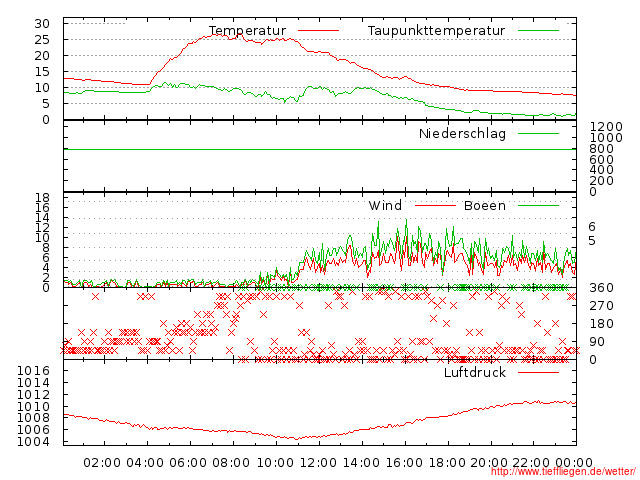Click the 25 temperature axis value

click(x=42, y=40)
